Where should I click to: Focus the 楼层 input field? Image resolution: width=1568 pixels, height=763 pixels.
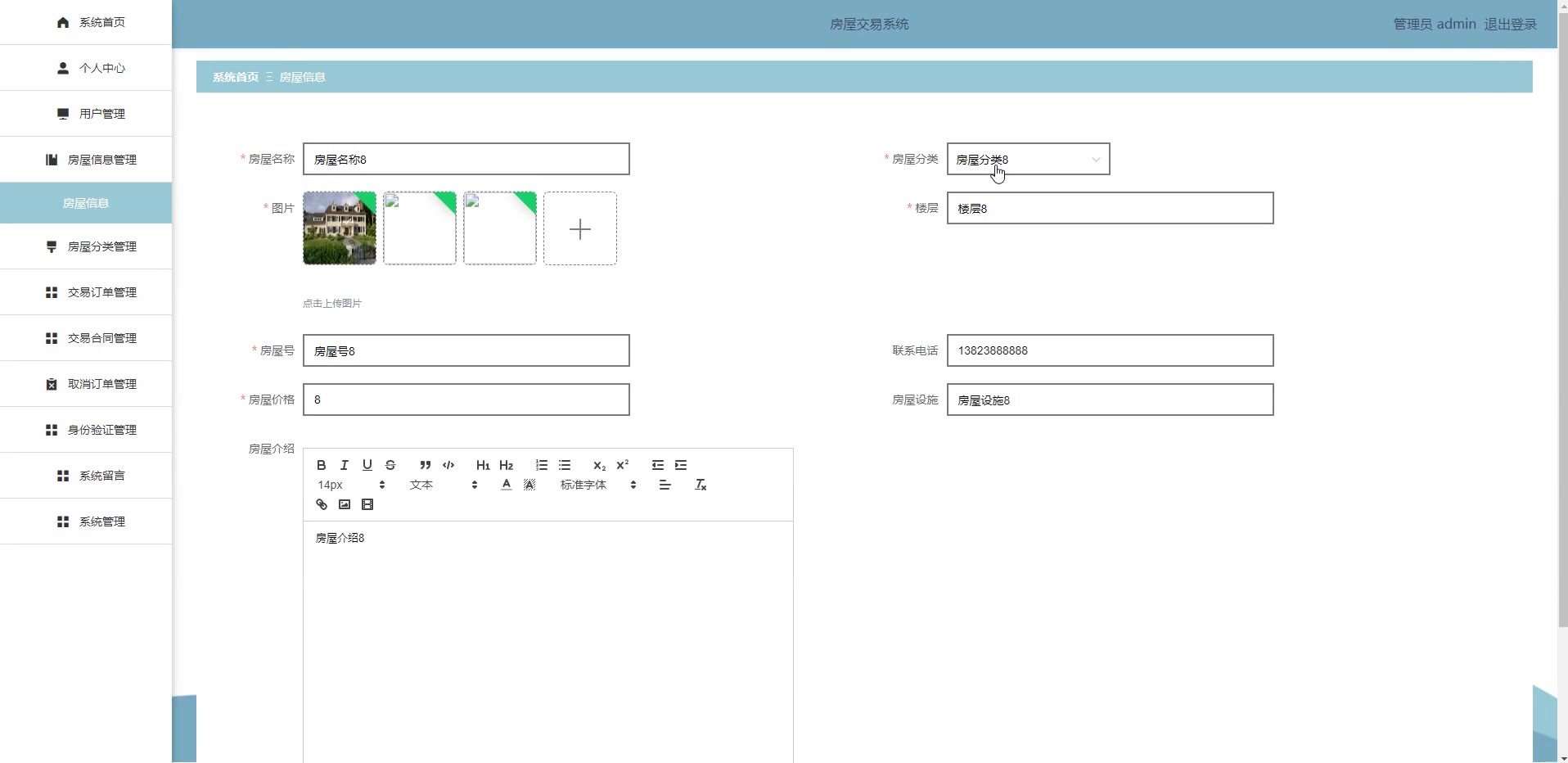pos(1110,208)
